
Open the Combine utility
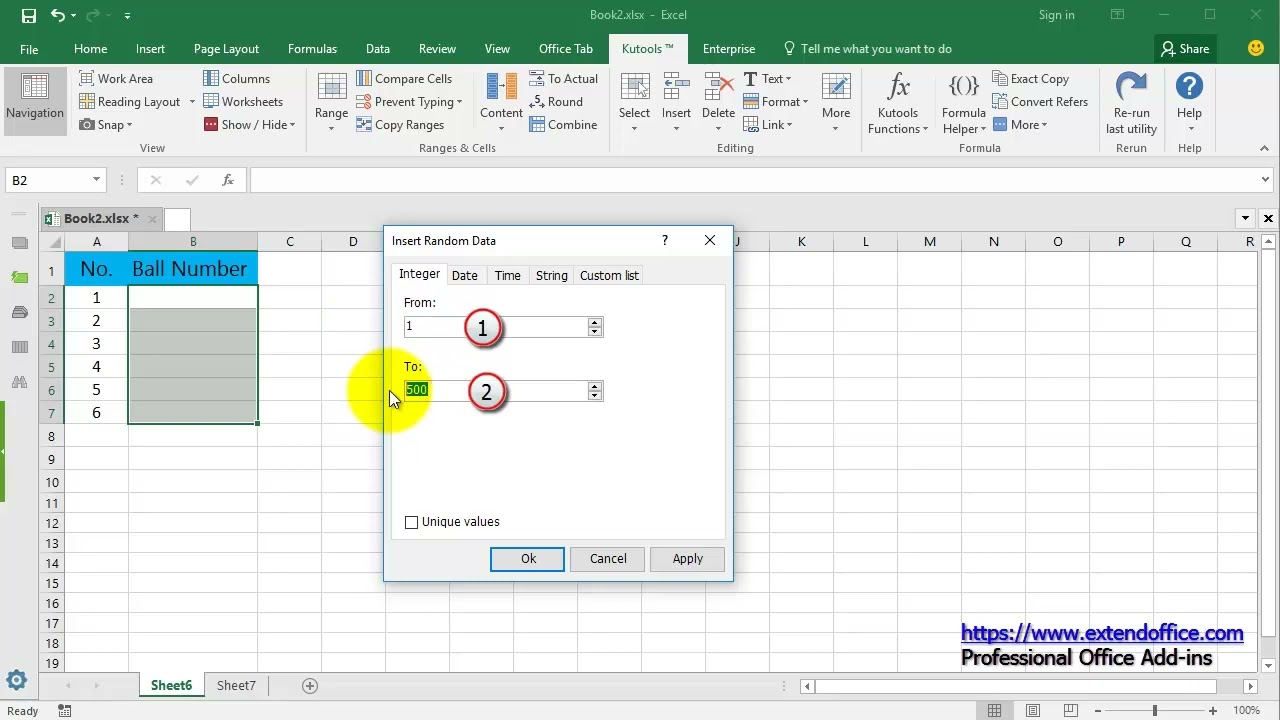pos(563,125)
